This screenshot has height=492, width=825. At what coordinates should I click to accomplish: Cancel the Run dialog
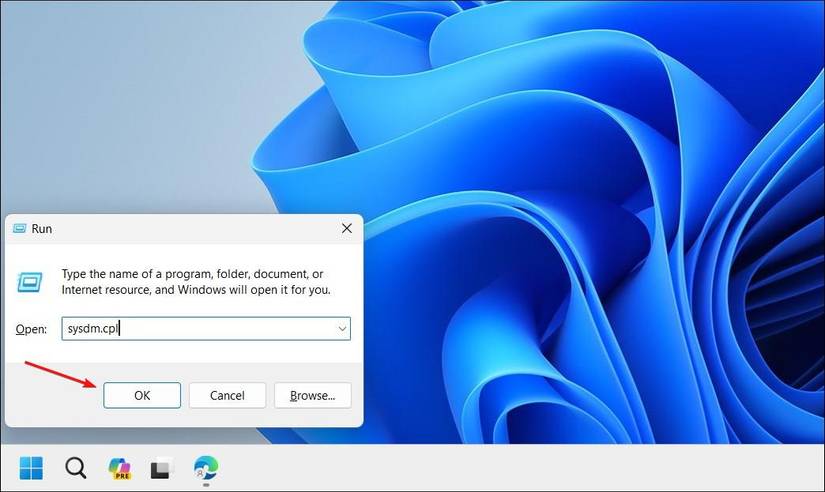pos(227,395)
